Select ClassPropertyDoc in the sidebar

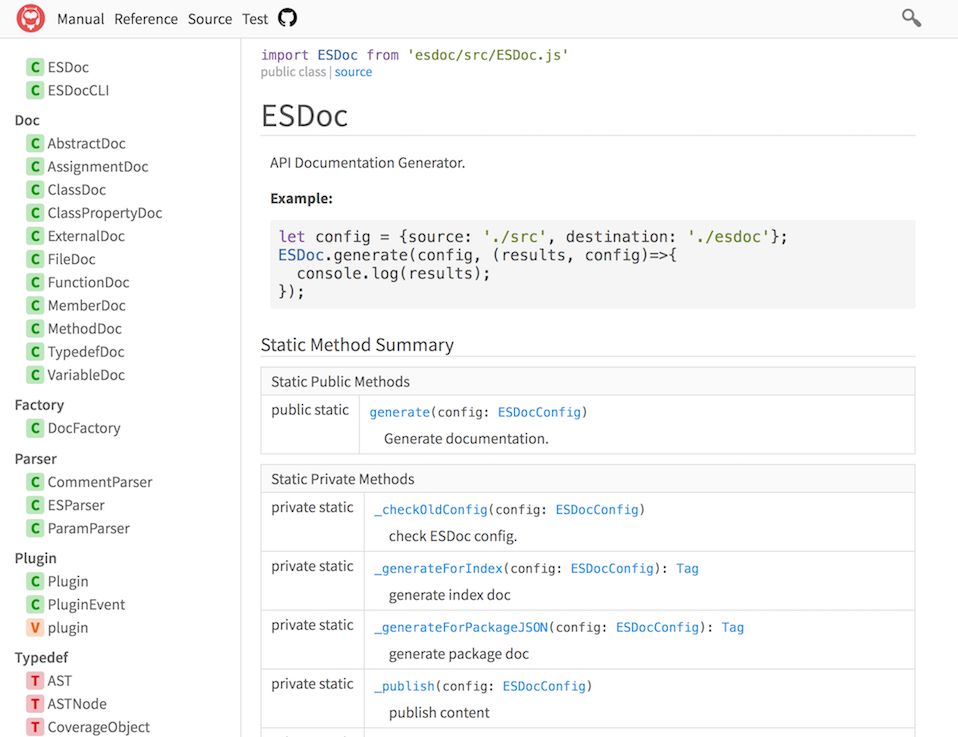coord(103,212)
